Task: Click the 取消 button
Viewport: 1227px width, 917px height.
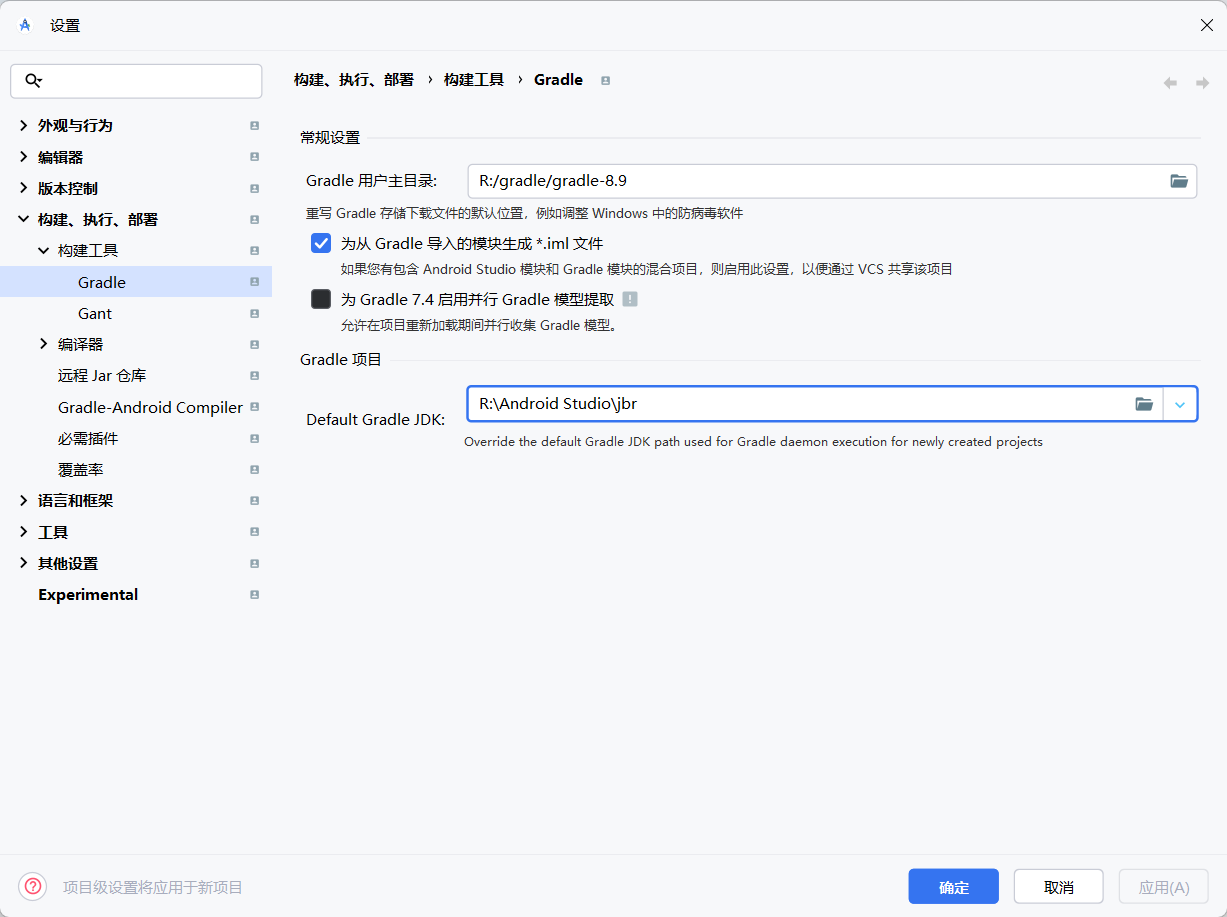Action: (1058, 887)
